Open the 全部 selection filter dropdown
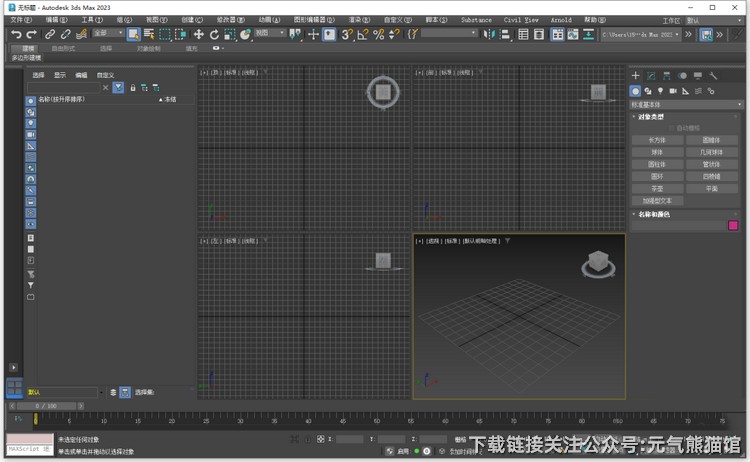This screenshot has height=462, width=750. point(108,34)
